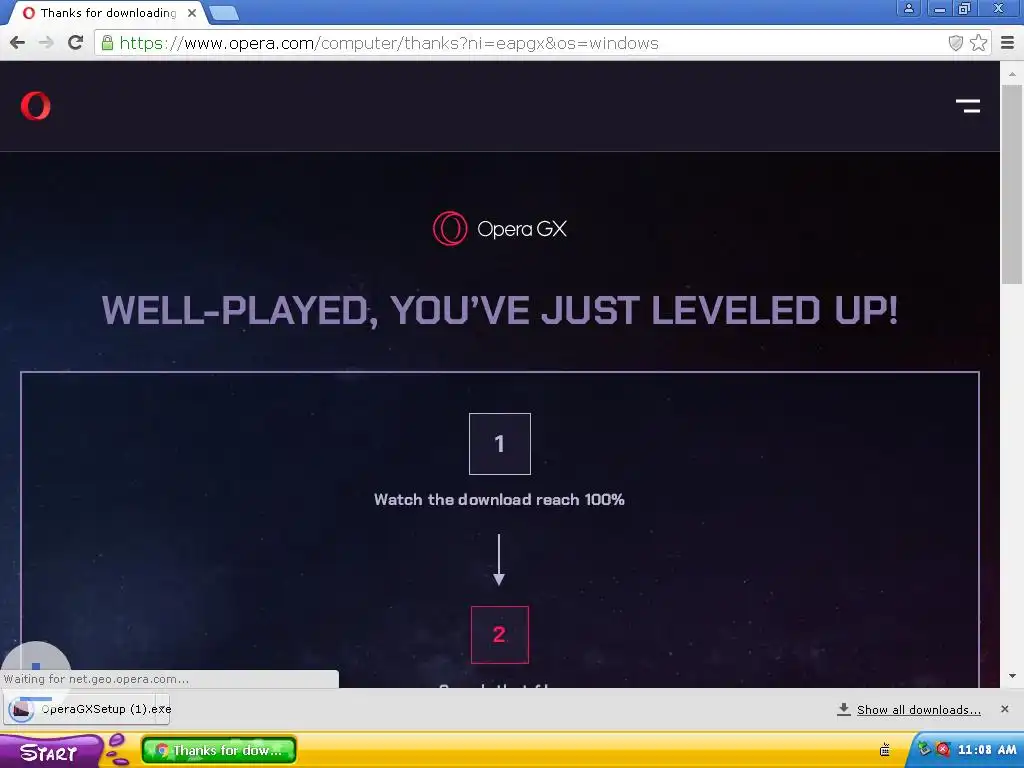Click the green network tray icon
The width and height of the screenshot is (1024, 768).
(x=924, y=750)
